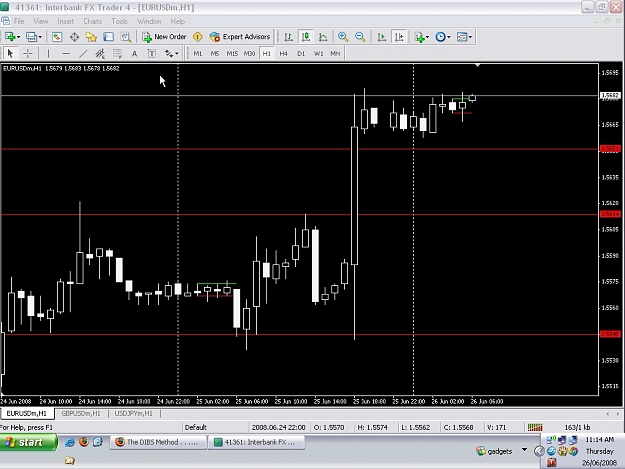Image resolution: width=625 pixels, height=469 pixels.
Task: Expand hidden system tray icons
Action: 539,451
